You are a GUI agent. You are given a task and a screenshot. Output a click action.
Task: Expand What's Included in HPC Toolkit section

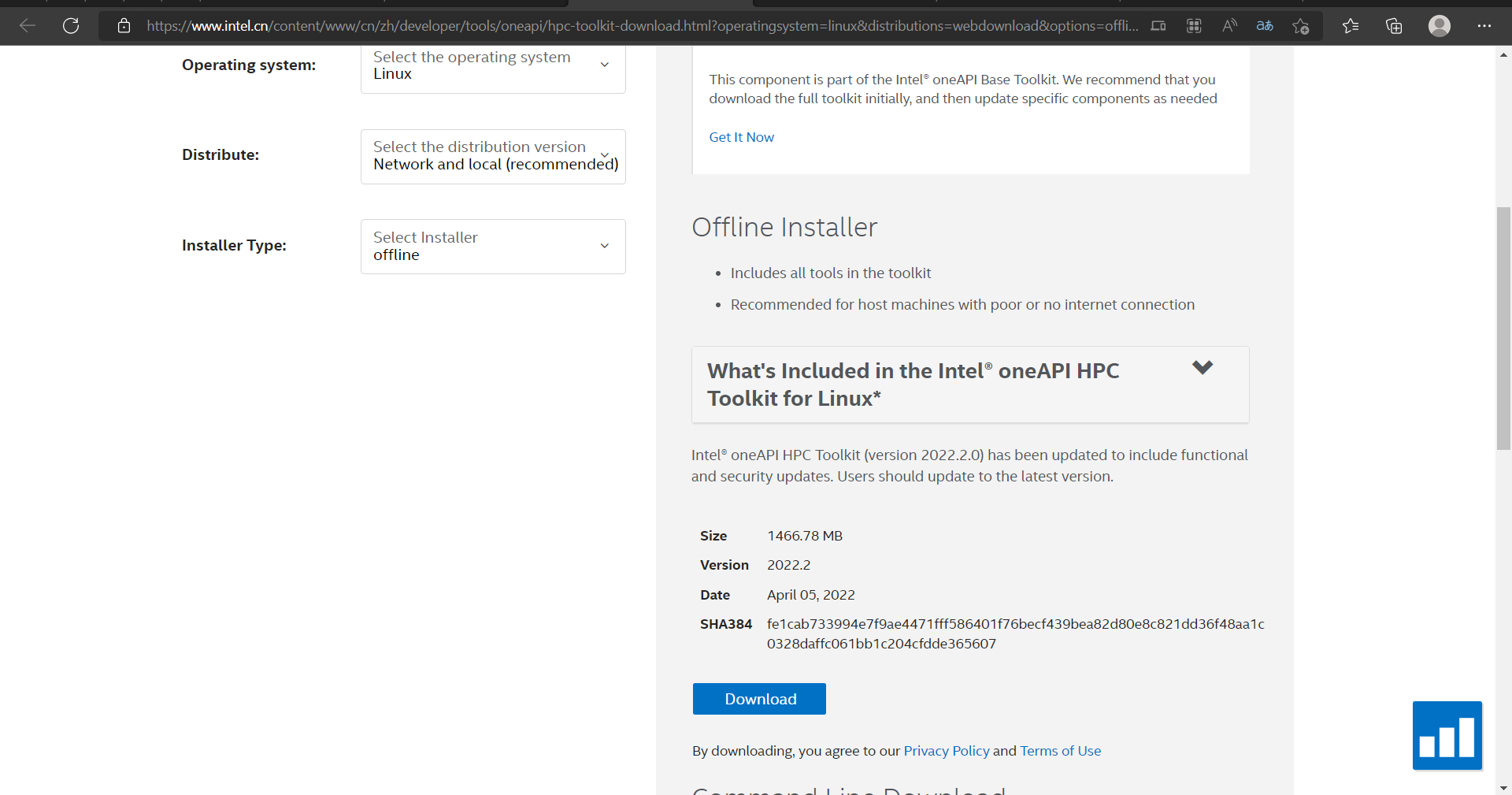pyautogui.click(x=970, y=384)
